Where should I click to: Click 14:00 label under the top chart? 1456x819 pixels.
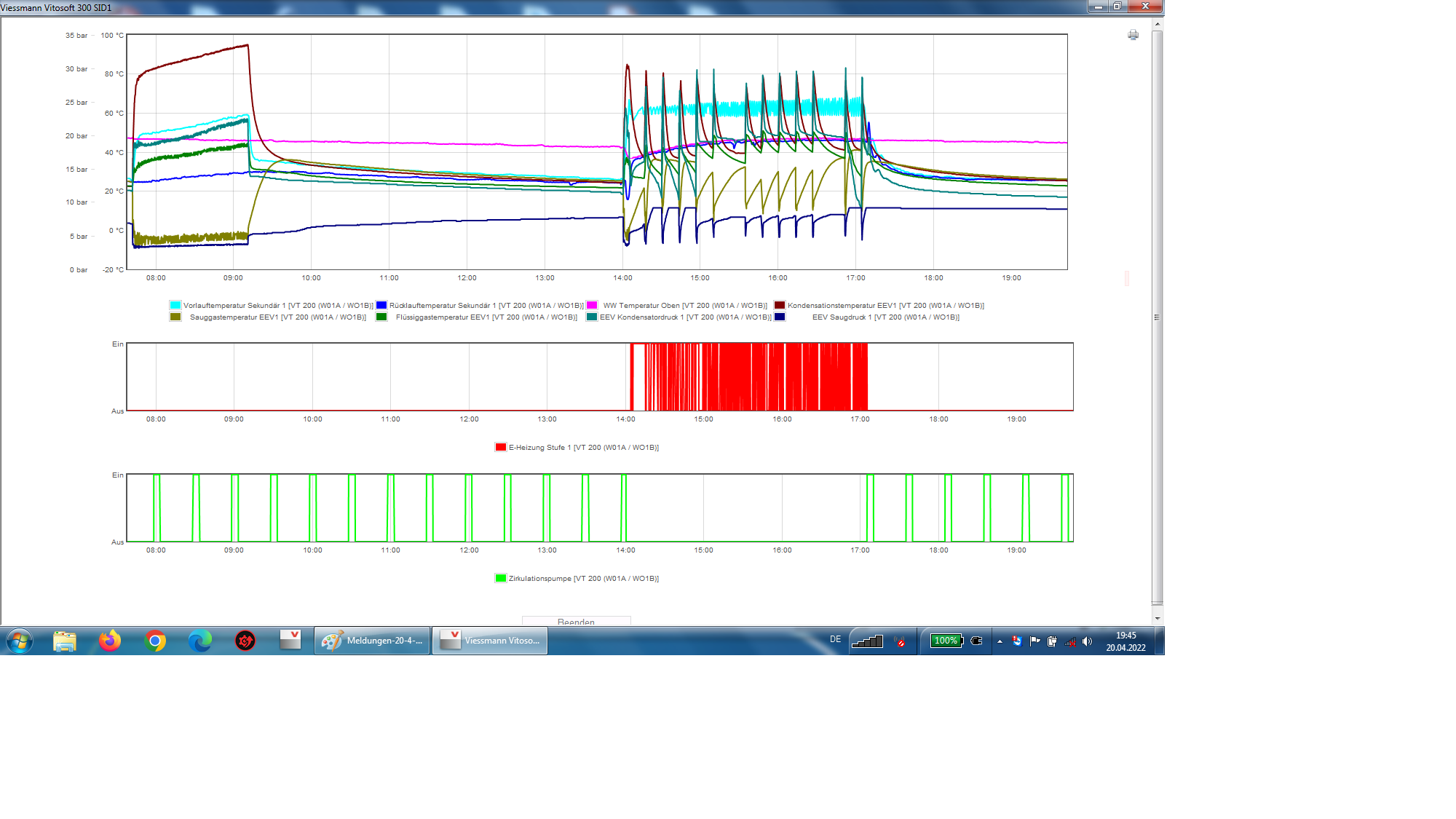tap(622, 278)
